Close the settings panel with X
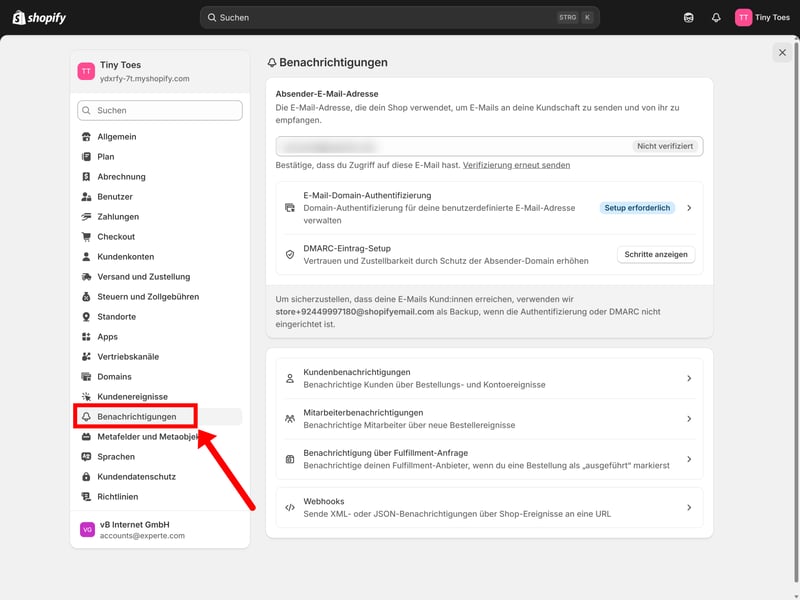 (x=782, y=52)
